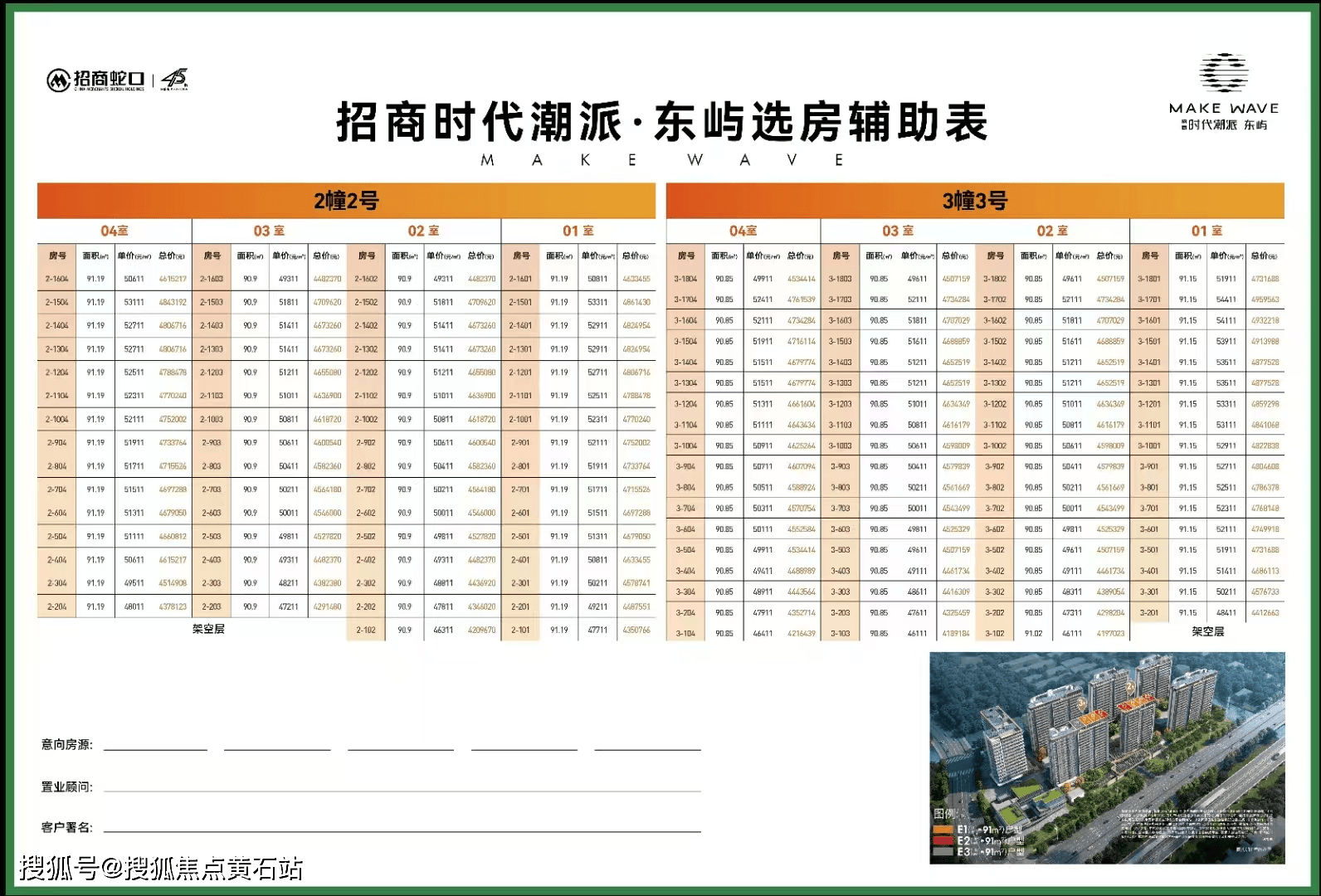Image resolution: width=1321 pixels, height=896 pixels.
Task: Select room 3-104 in the bottom row
Action: coord(685,633)
